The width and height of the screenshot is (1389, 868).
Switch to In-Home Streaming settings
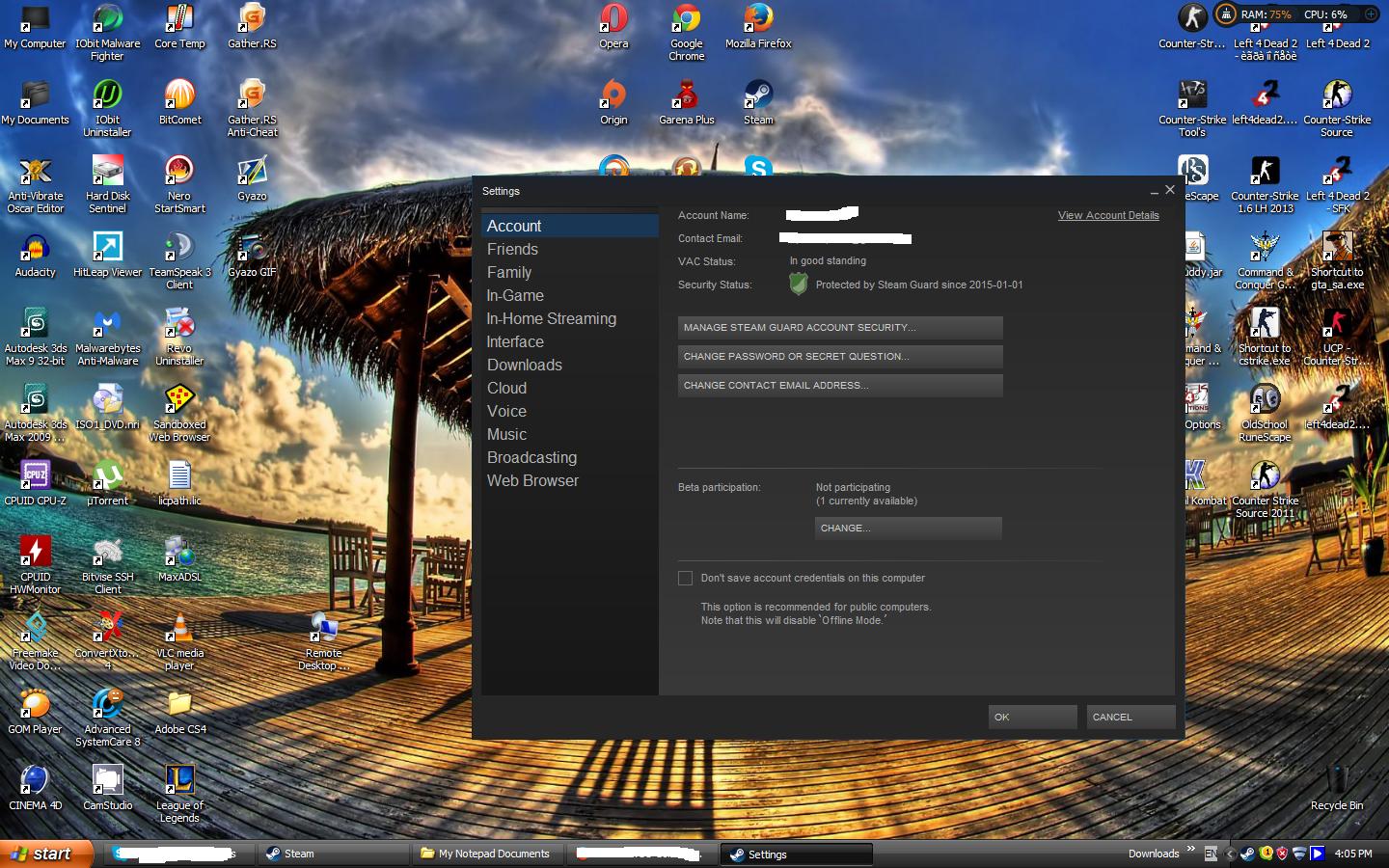click(570, 318)
